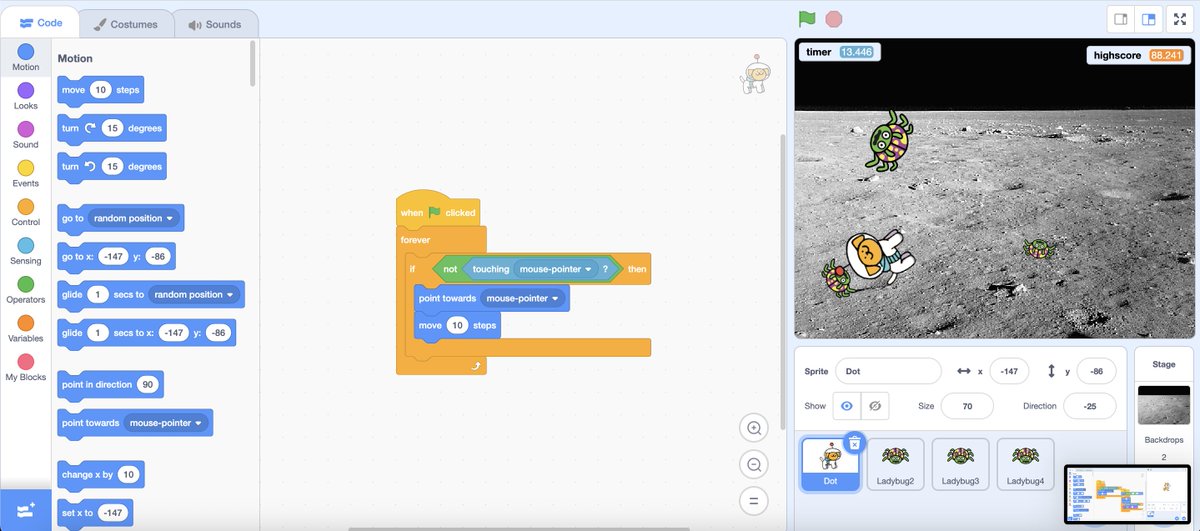Enter full screen stage mode
This screenshot has width=1200, height=531.
[x=1179, y=19]
